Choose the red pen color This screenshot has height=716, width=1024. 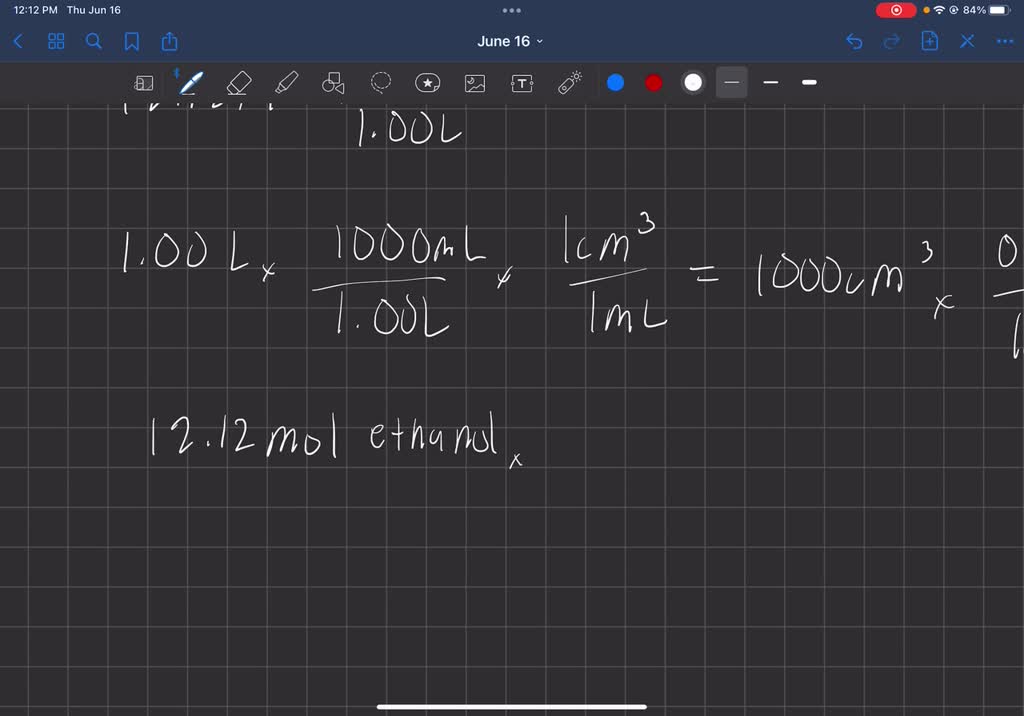654,83
